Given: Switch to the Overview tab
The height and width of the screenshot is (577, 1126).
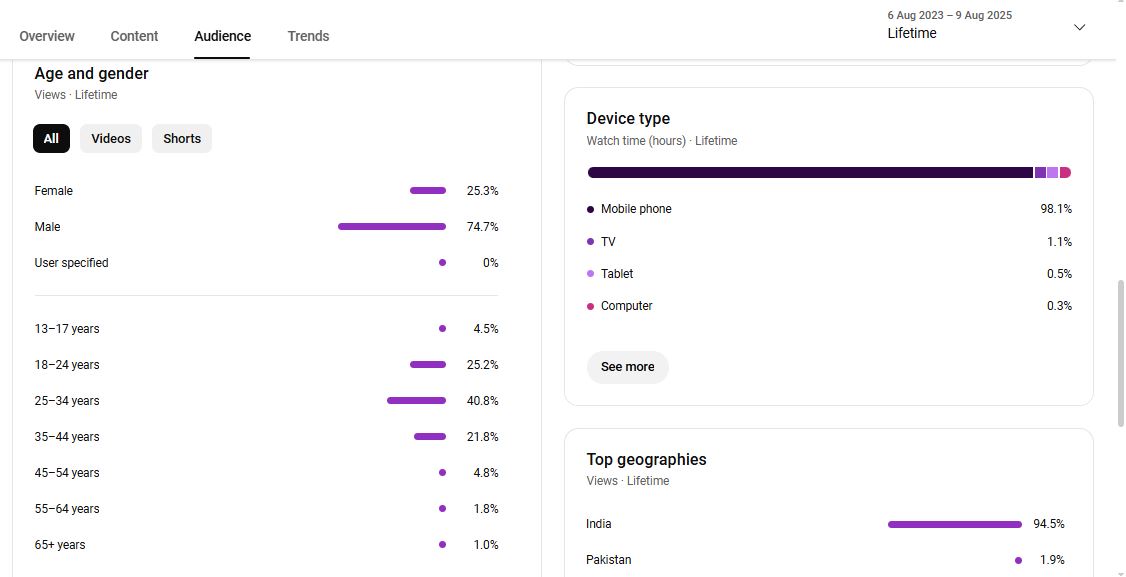Looking at the screenshot, I should click(47, 36).
